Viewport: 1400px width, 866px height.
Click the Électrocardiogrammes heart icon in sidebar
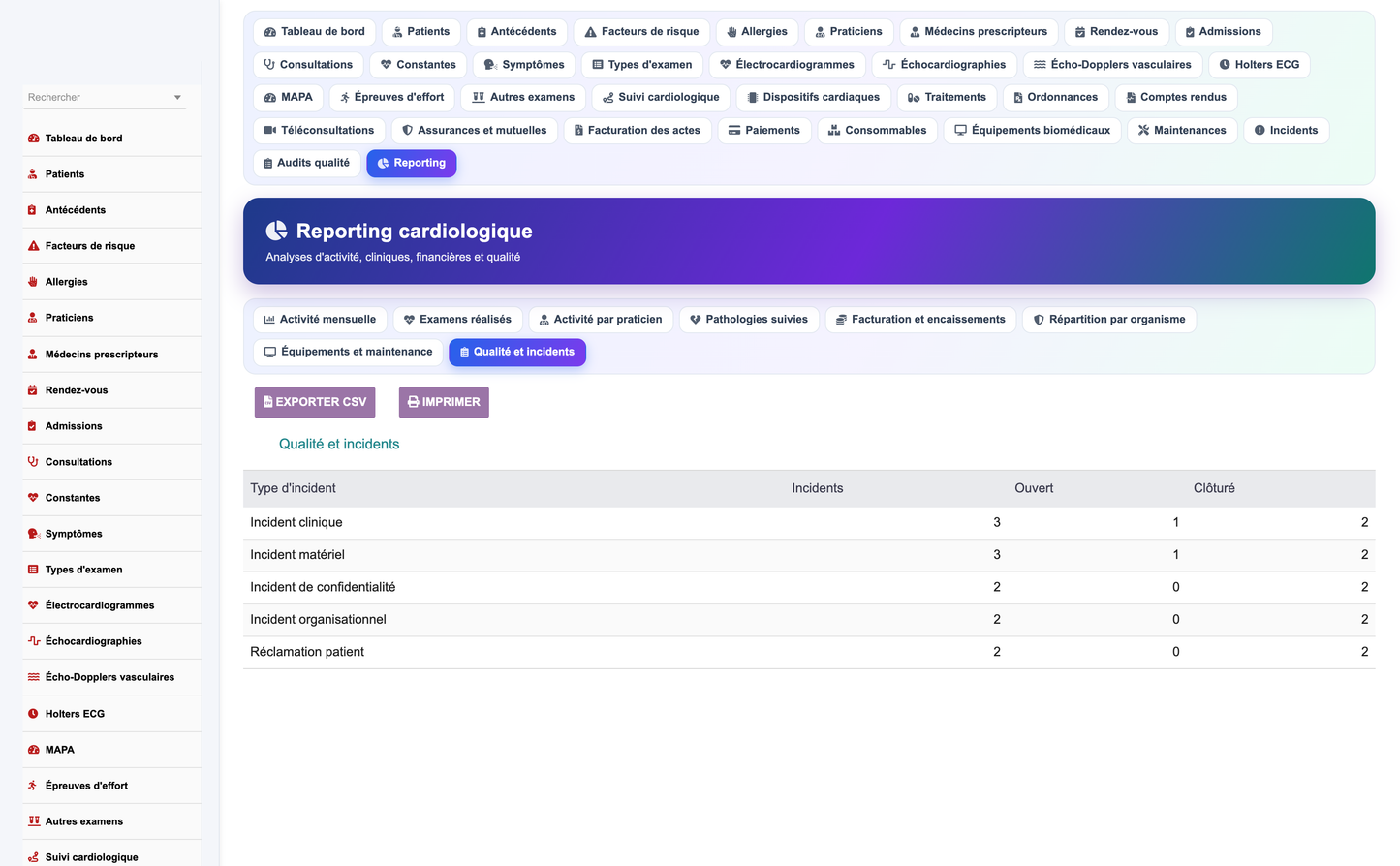point(33,605)
